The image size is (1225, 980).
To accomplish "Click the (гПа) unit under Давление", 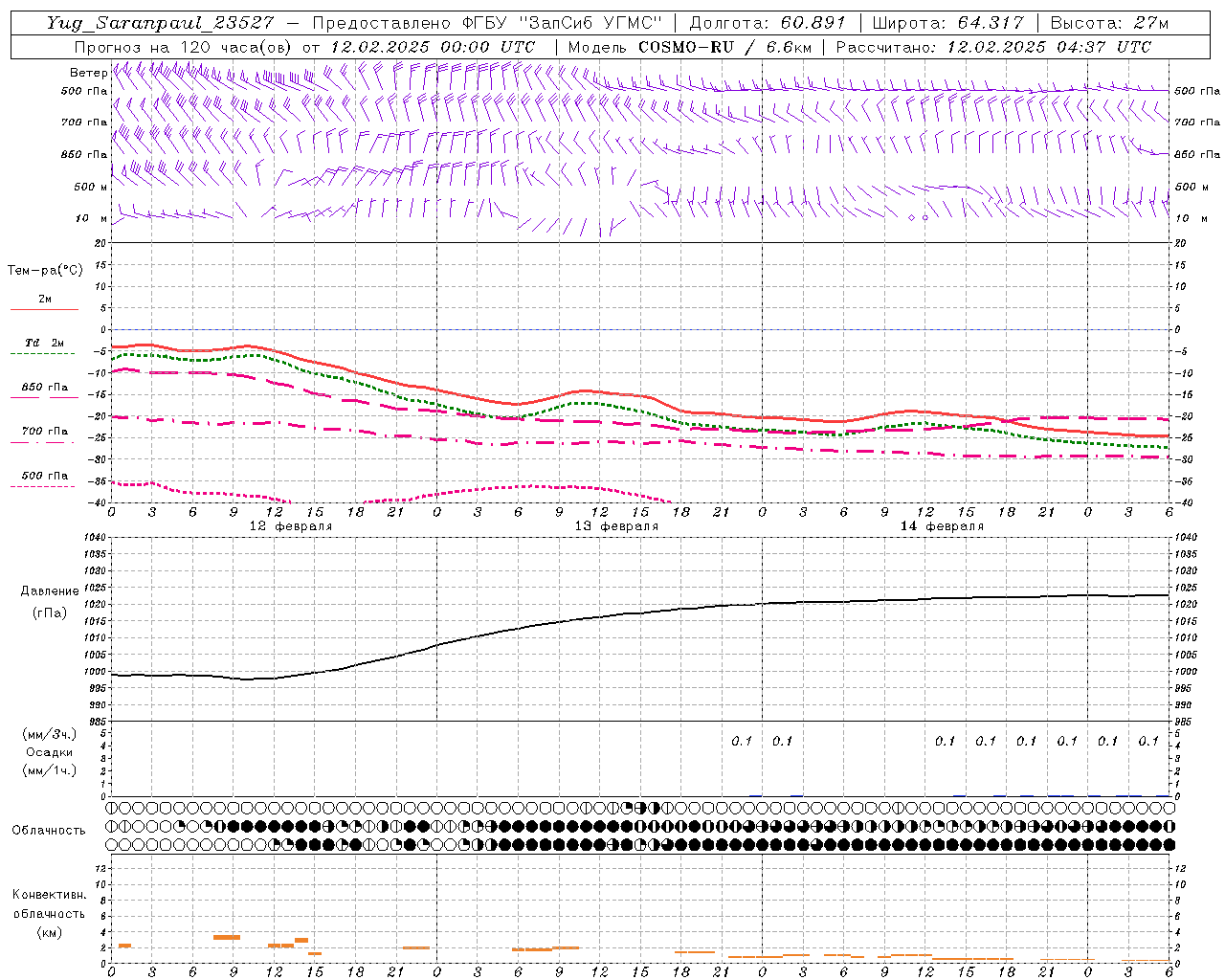I will [x=50, y=612].
